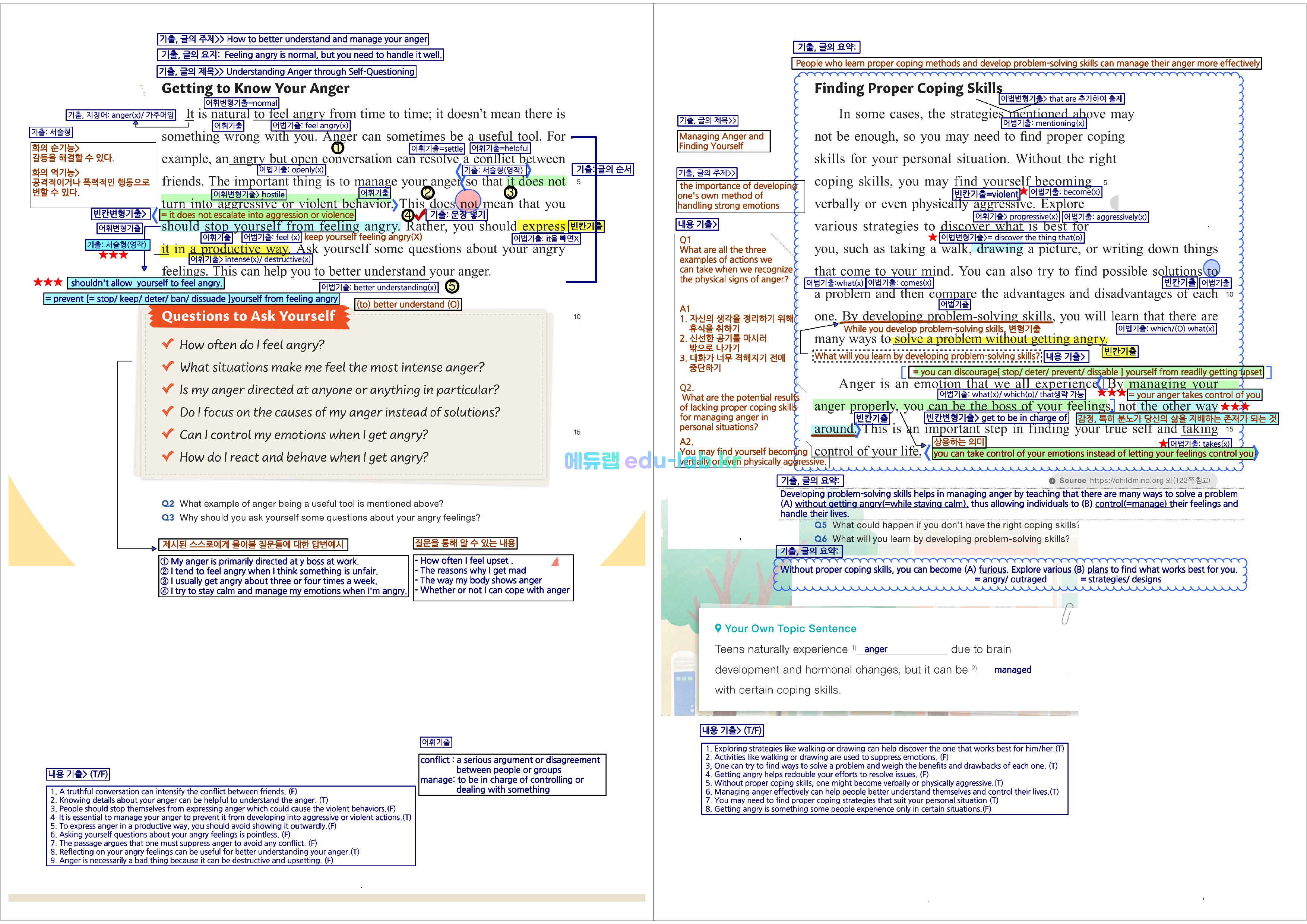
Task: Click the checkmark beside "Can I control my emotions"
Action: 167,434
